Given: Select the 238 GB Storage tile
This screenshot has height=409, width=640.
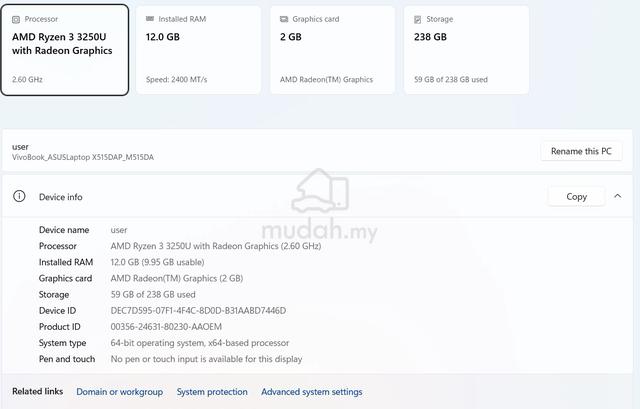Looking at the screenshot, I should (x=466, y=50).
